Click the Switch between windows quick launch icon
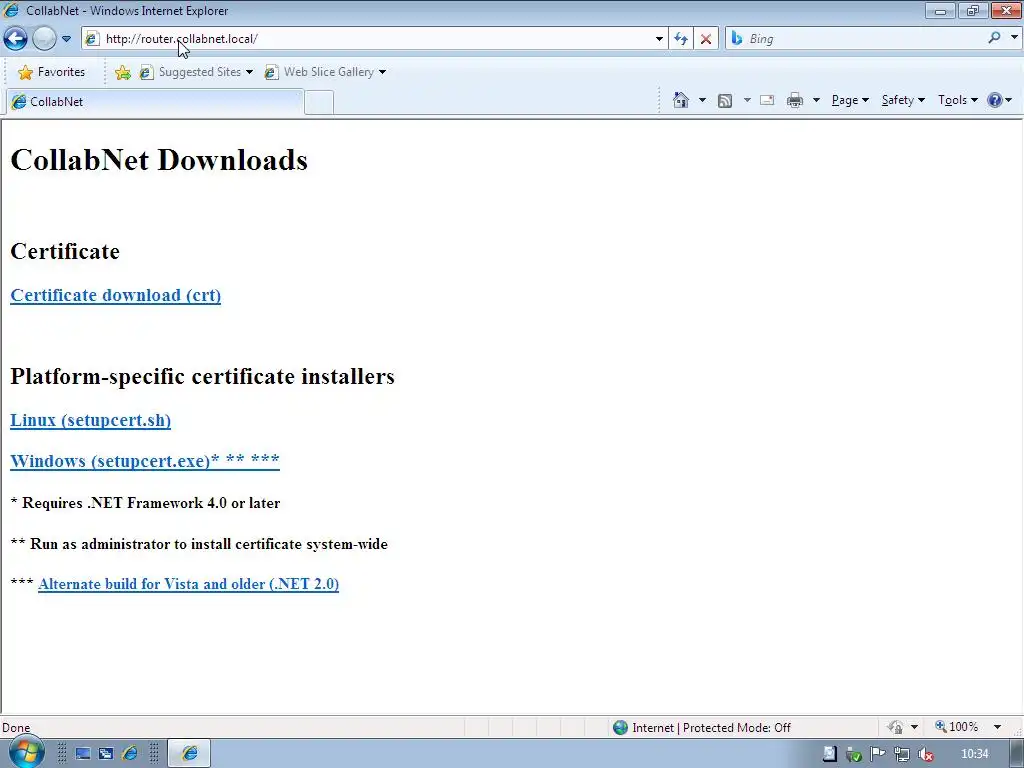Screen dimensions: 1024x768 click(106, 754)
